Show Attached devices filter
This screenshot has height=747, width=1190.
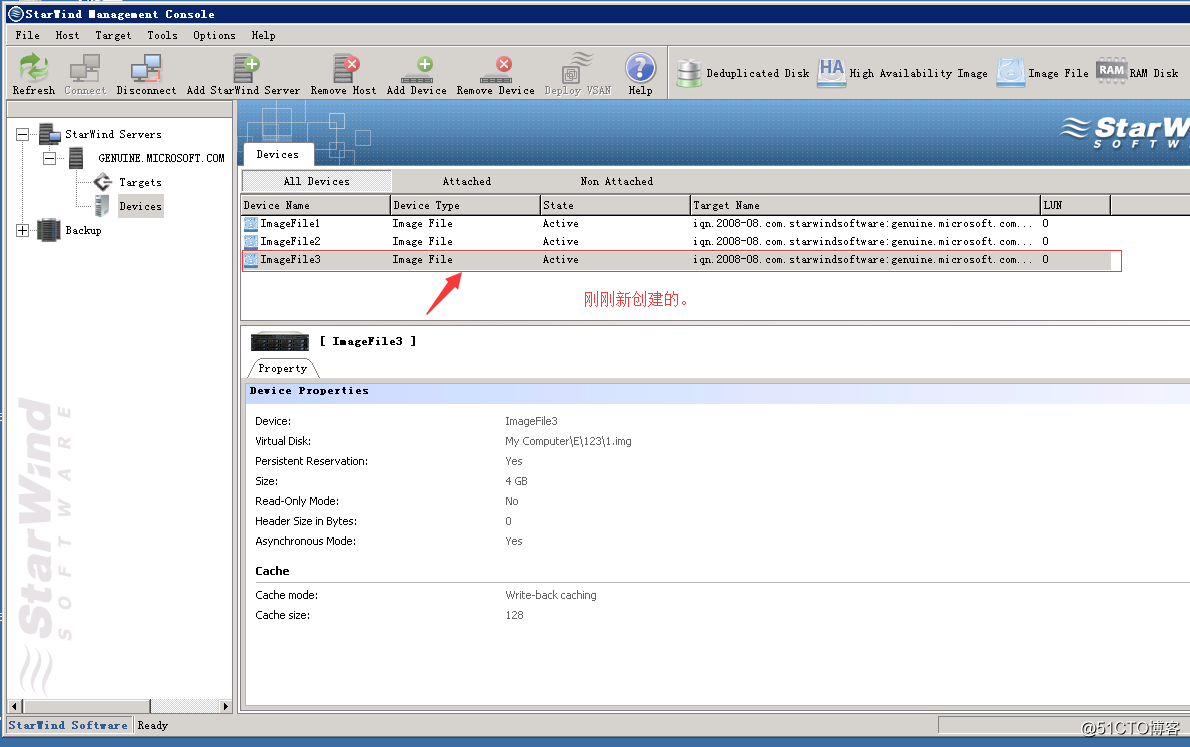467,181
